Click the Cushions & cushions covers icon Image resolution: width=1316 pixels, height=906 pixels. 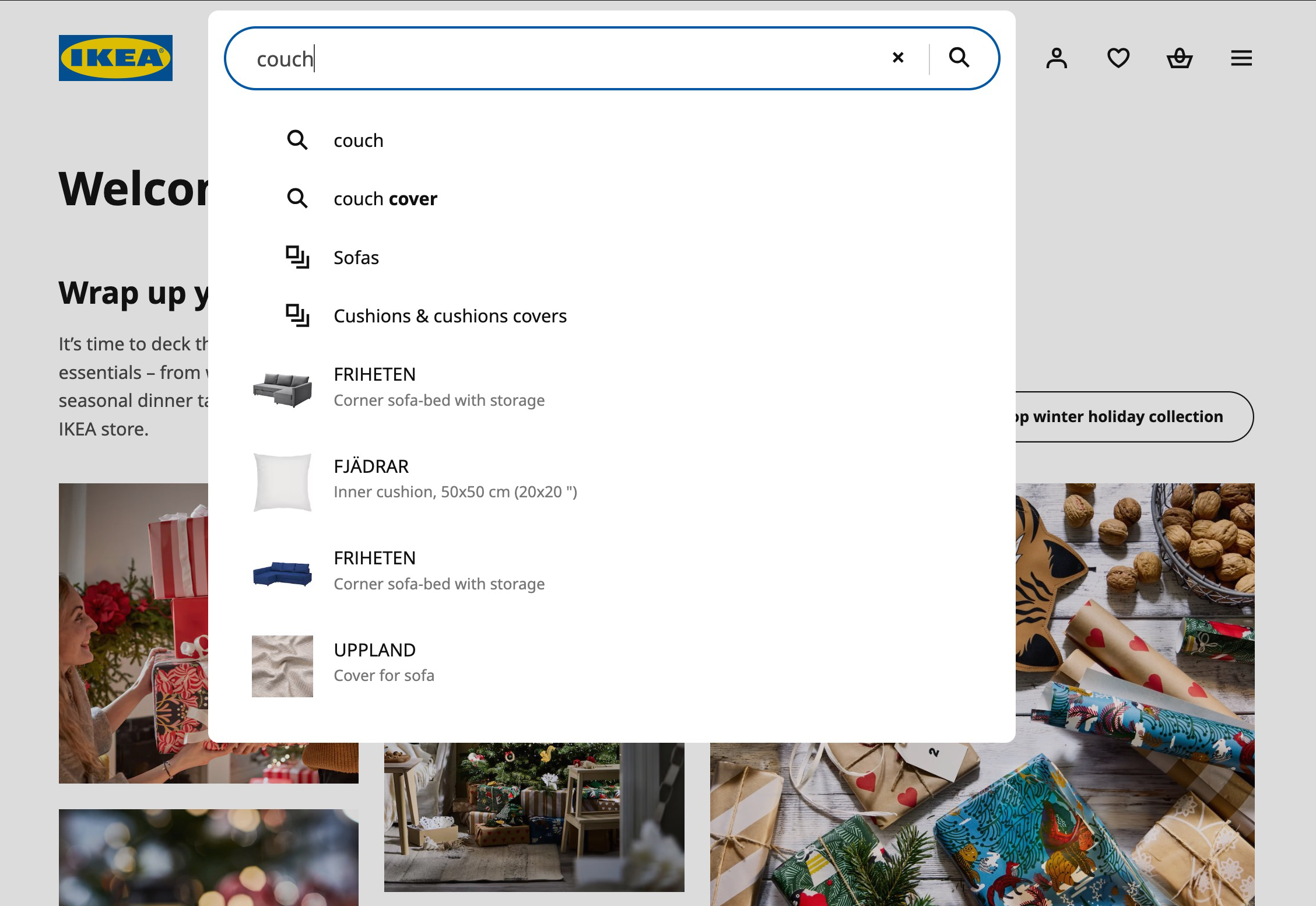[296, 316]
